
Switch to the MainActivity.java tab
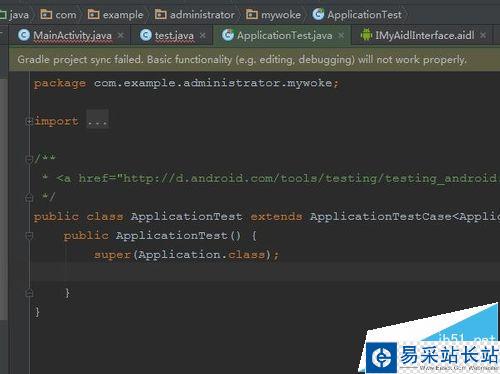click(72, 35)
